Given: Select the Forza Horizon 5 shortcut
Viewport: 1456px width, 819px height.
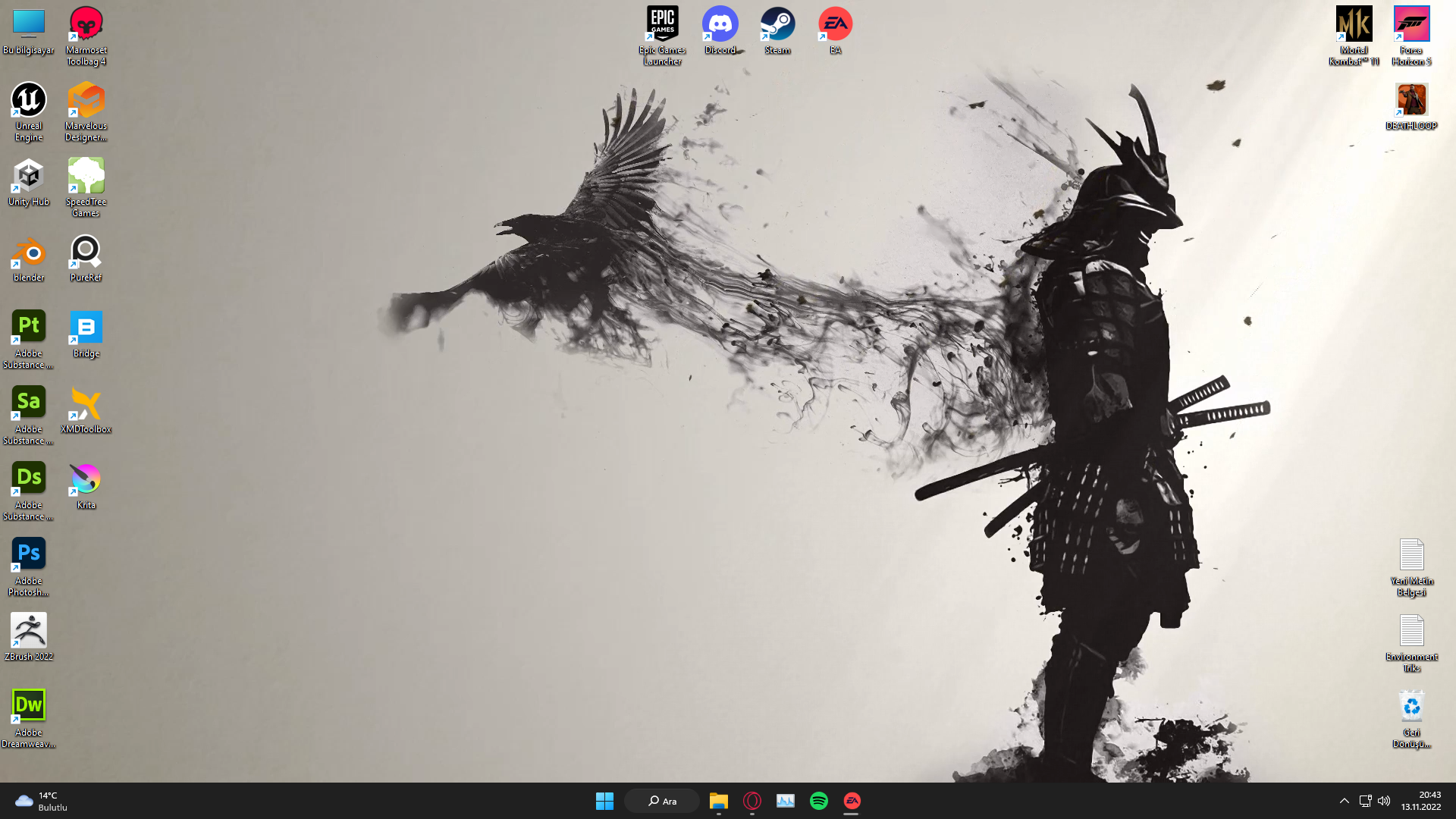Looking at the screenshot, I should tap(1412, 36).
